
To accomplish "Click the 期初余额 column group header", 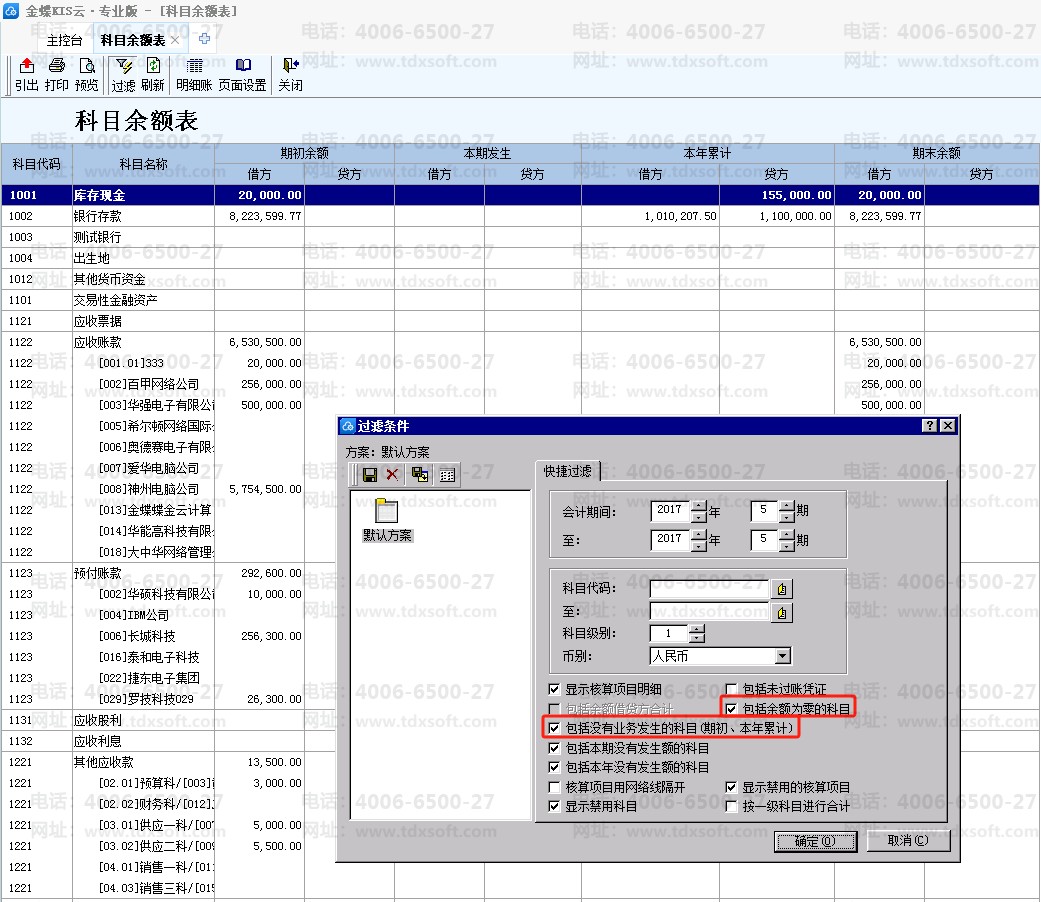I will click(x=304, y=153).
